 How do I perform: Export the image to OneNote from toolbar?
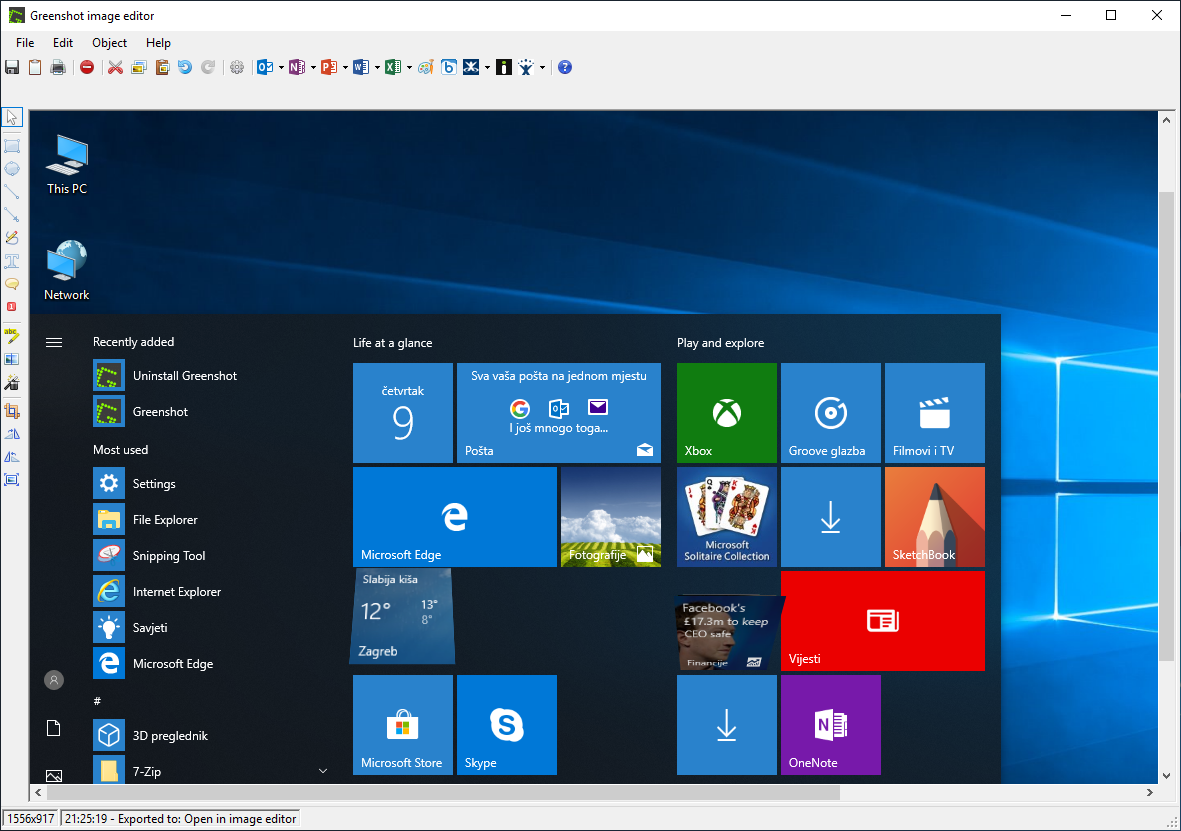(297, 67)
